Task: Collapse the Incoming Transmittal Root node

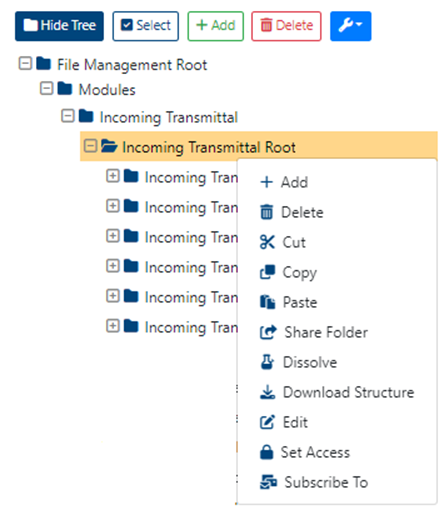Action: (x=90, y=146)
